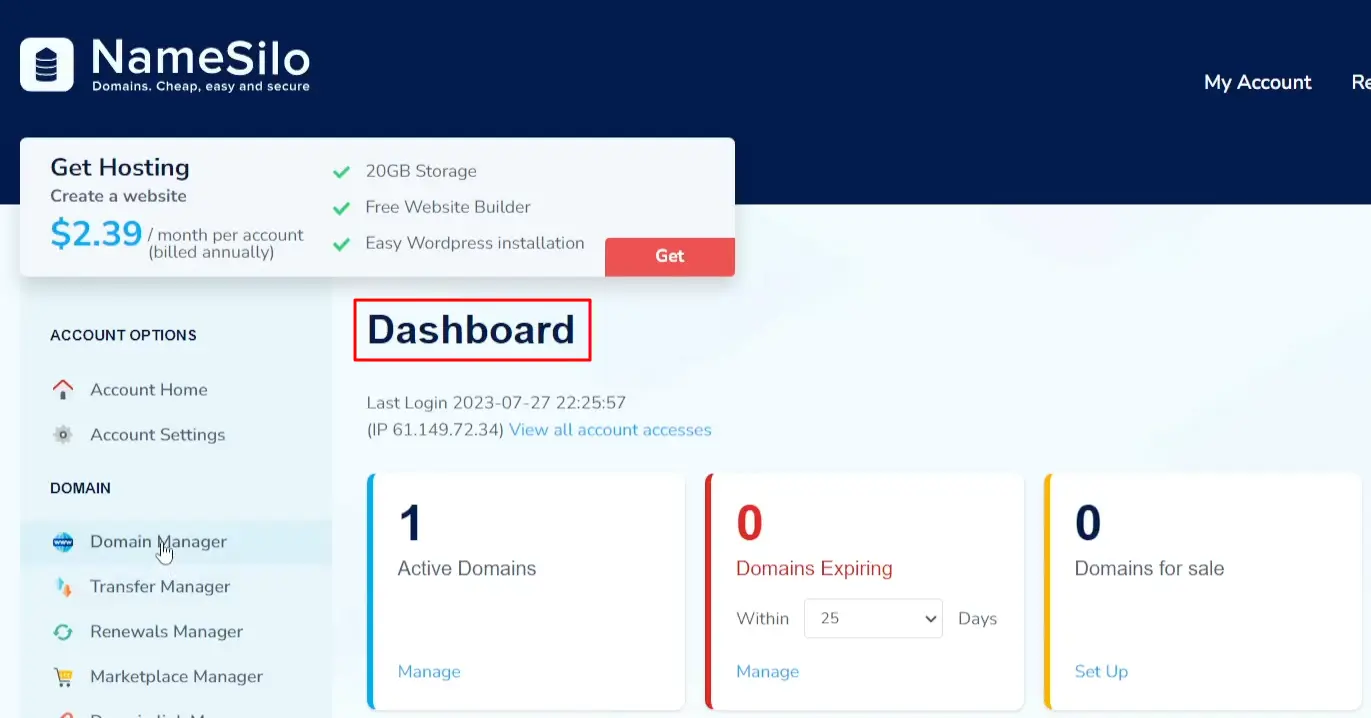Click the Easy Wordpress installation text

[475, 243]
